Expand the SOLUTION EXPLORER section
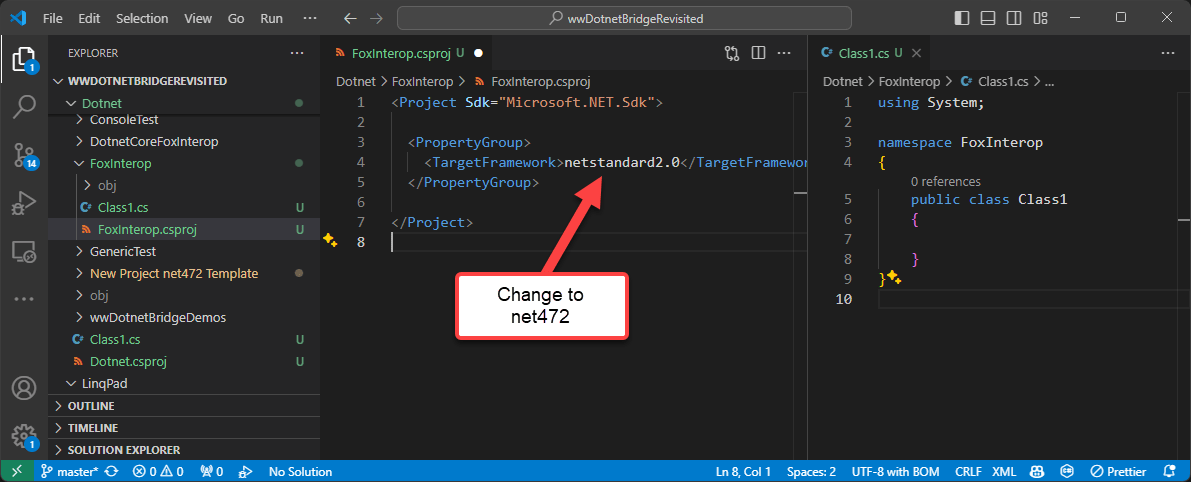 110,450
